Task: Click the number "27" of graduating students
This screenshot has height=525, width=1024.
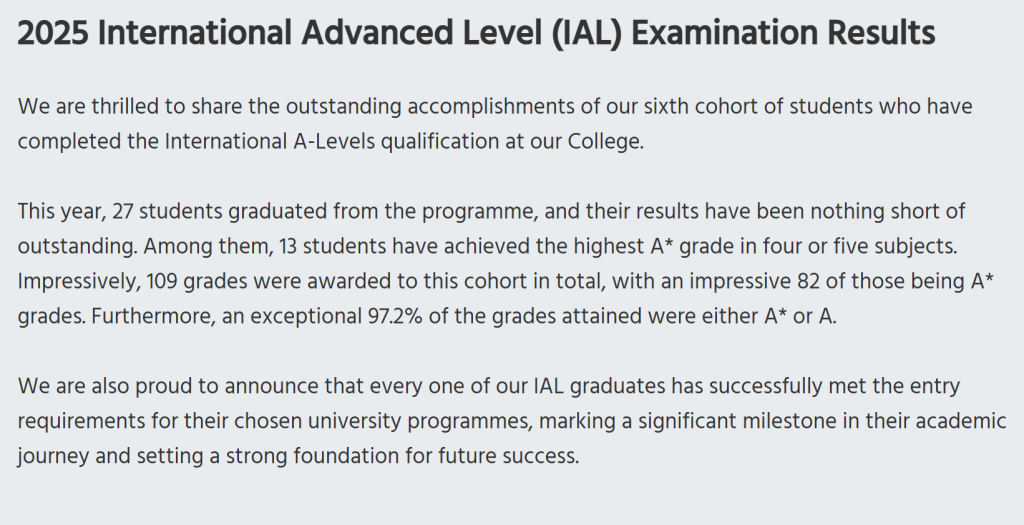Action: coord(122,212)
